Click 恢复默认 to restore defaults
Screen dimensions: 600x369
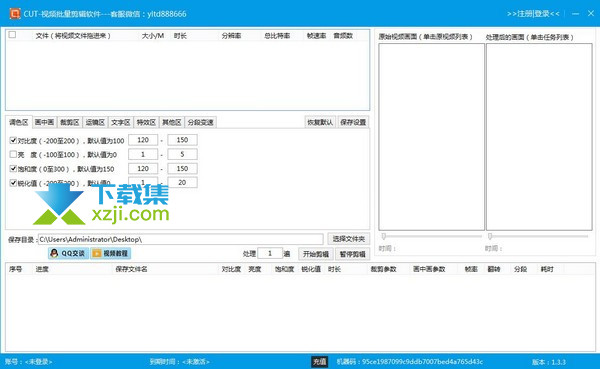[x=320, y=122]
